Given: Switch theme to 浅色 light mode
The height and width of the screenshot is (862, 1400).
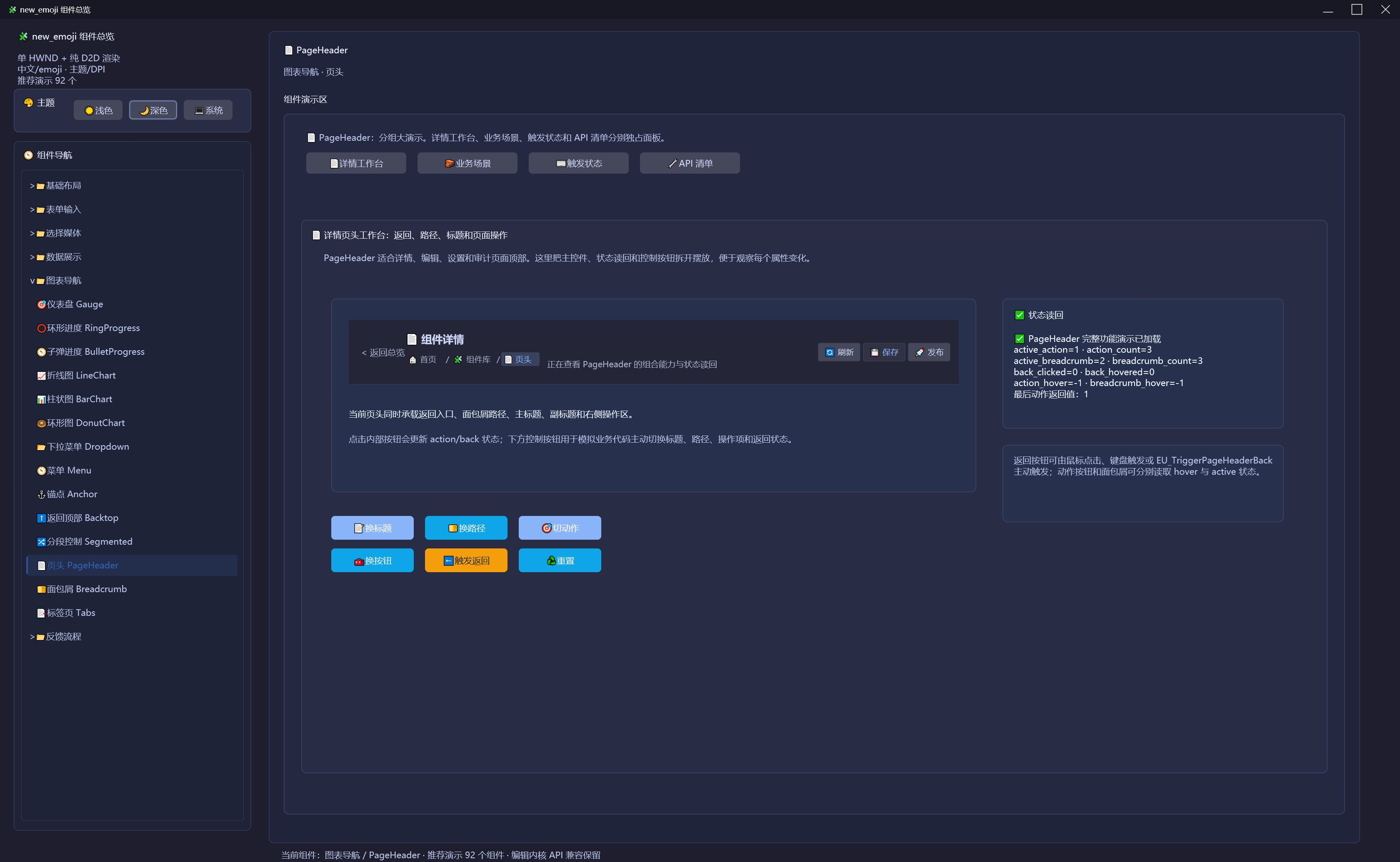Looking at the screenshot, I should click(x=98, y=111).
